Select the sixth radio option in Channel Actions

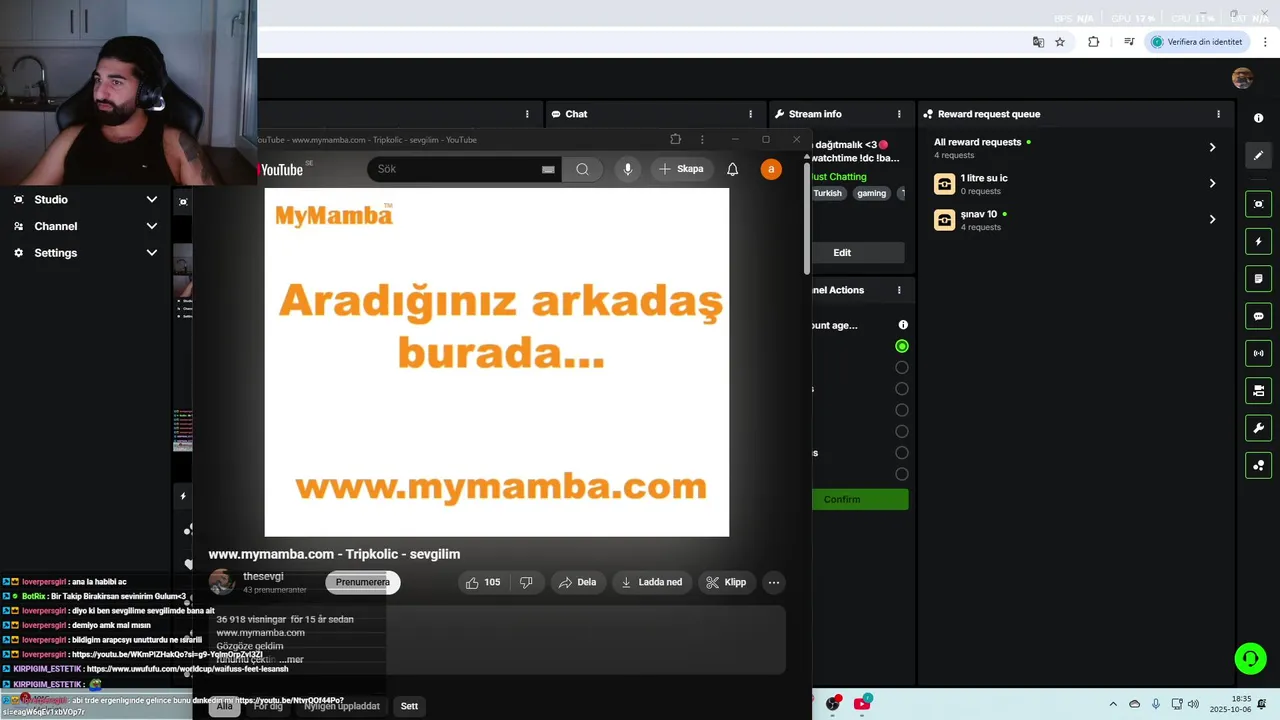[902, 453]
